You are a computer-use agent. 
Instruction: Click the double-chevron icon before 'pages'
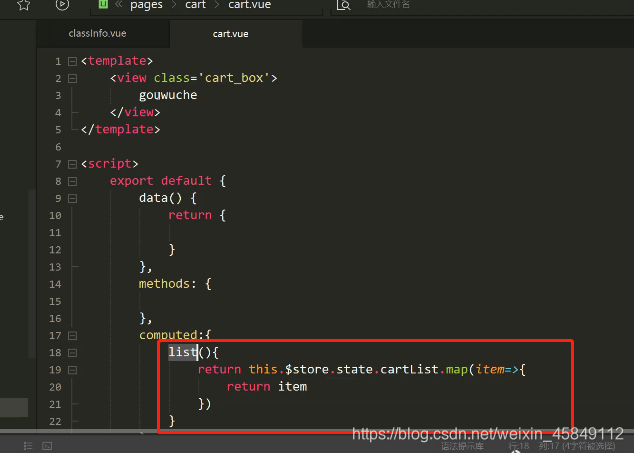tap(118, 4)
